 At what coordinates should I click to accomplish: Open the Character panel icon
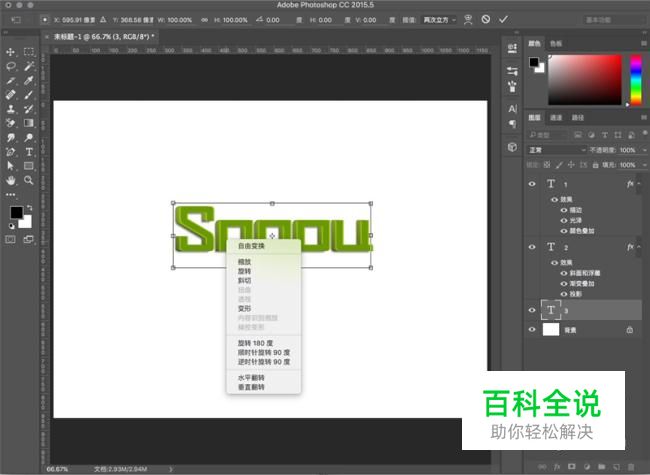pos(512,109)
